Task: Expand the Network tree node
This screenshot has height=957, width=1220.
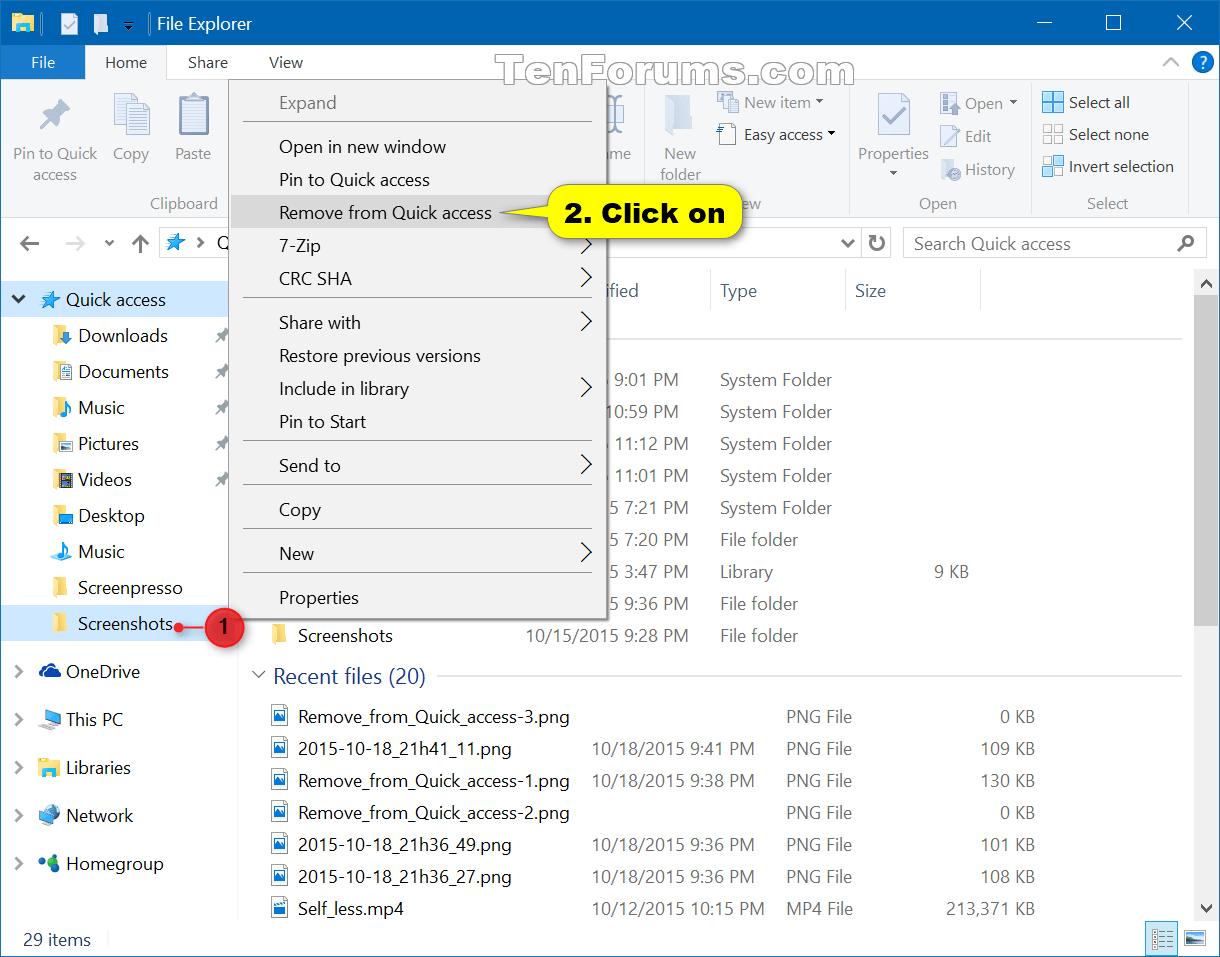Action: (19, 815)
